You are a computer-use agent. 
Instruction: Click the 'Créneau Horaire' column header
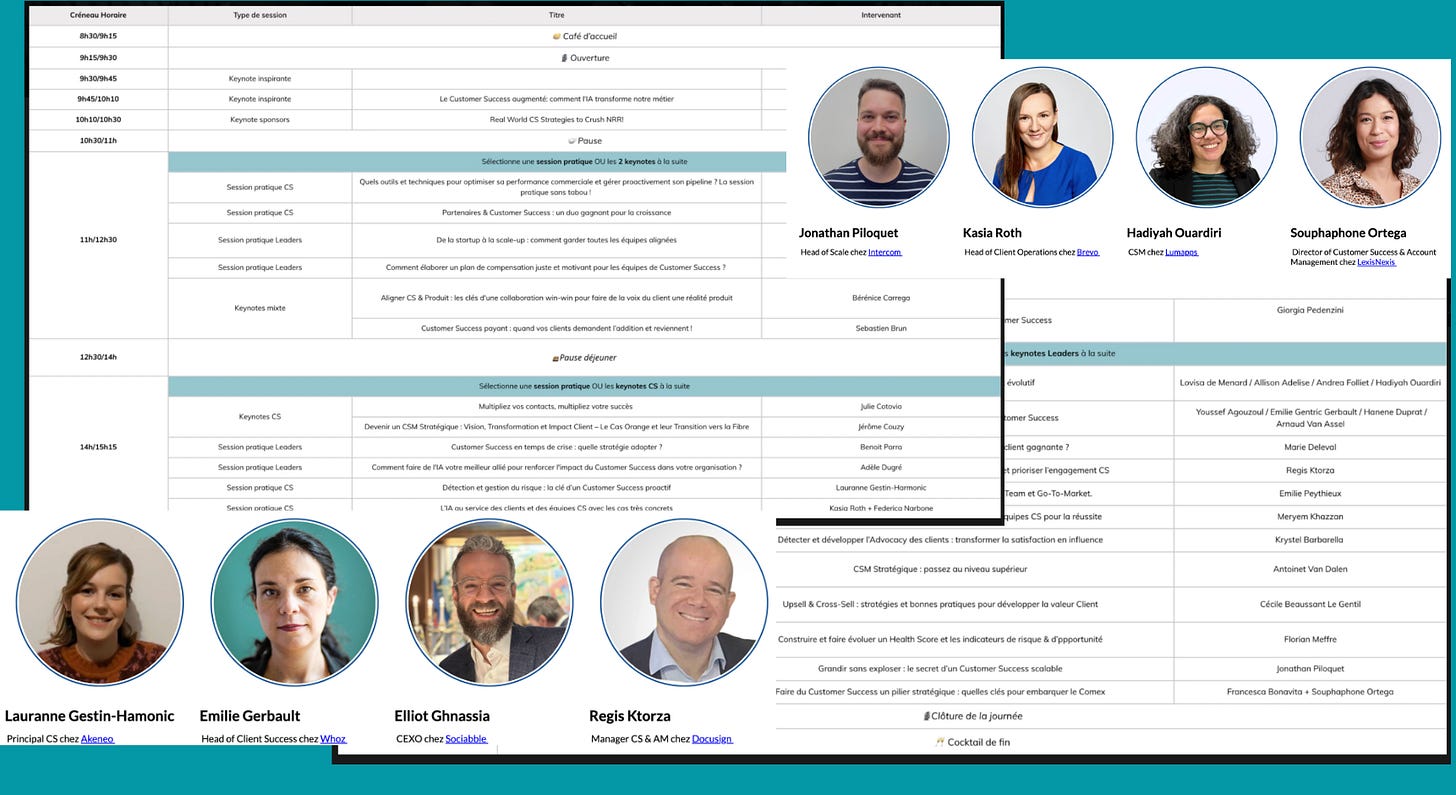point(98,16)
